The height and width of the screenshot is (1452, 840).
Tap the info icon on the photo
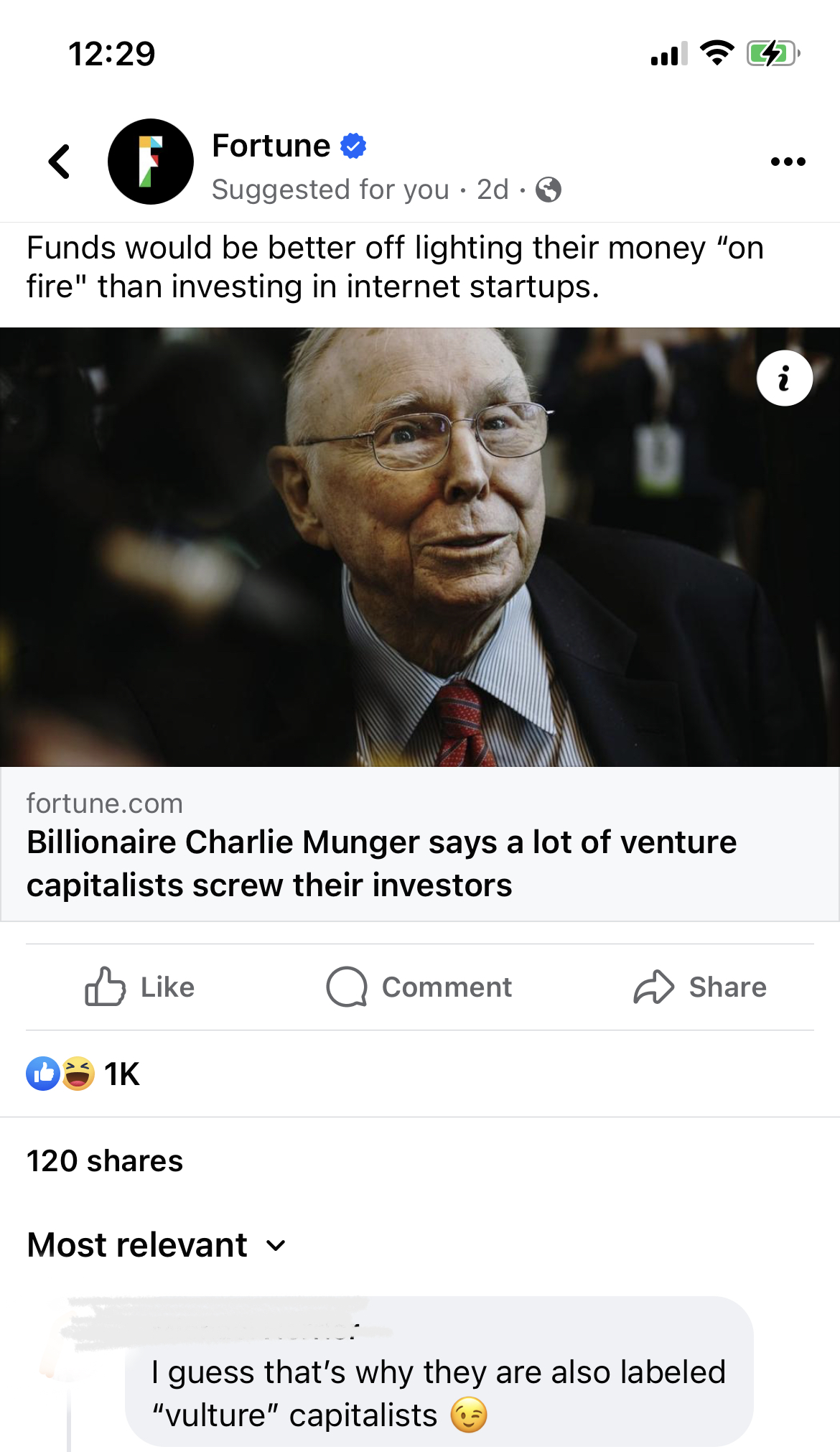784,378
